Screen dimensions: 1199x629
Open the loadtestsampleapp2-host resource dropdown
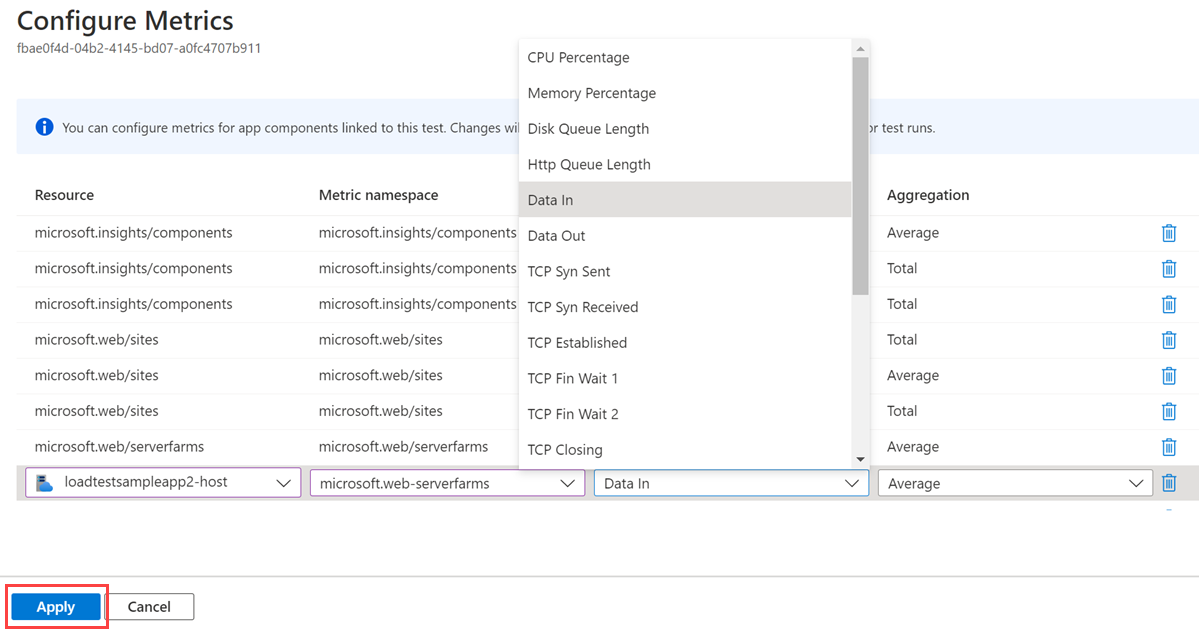point(163,483)
